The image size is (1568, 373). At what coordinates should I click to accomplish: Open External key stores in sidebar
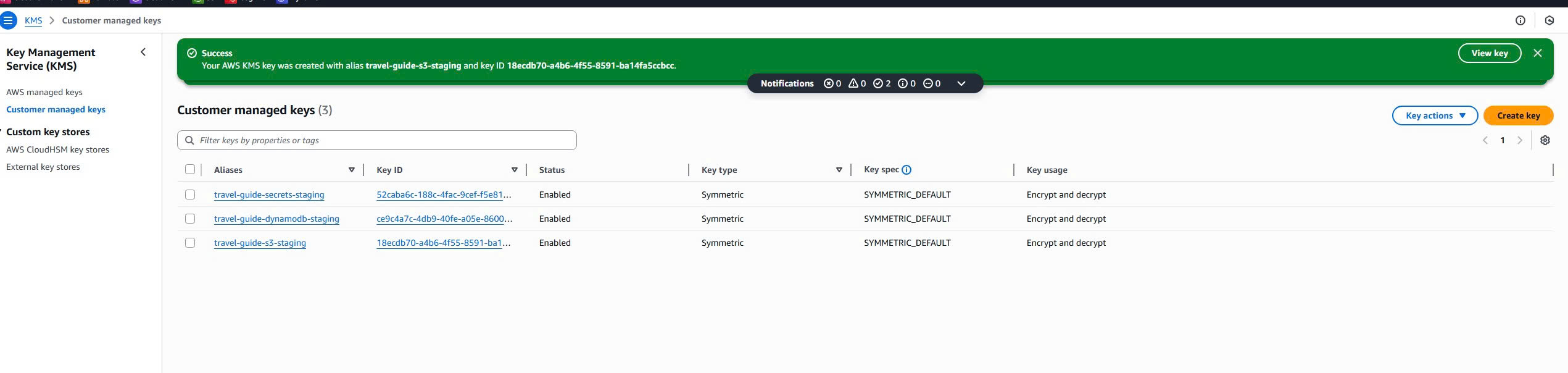[43, 167]
